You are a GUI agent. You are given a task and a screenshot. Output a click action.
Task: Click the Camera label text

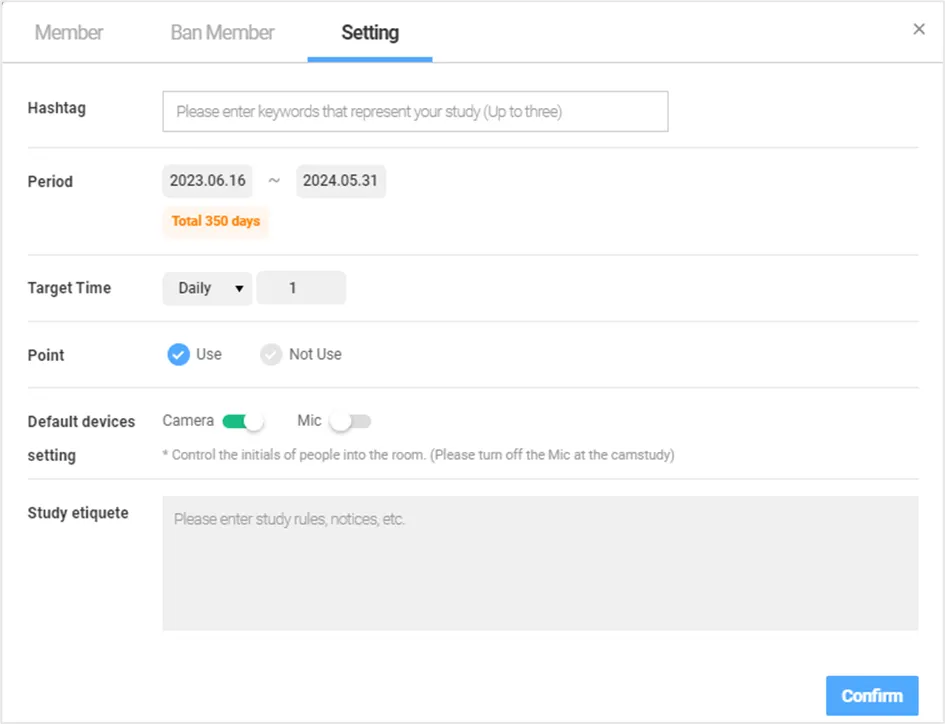188,421
